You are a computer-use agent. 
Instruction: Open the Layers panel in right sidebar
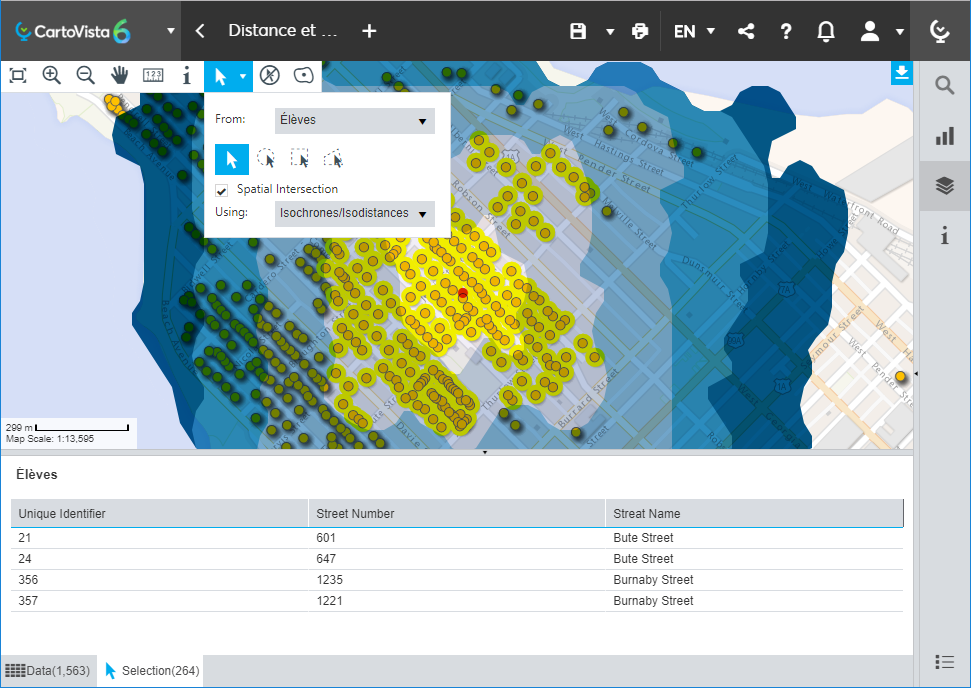(944, 185)
